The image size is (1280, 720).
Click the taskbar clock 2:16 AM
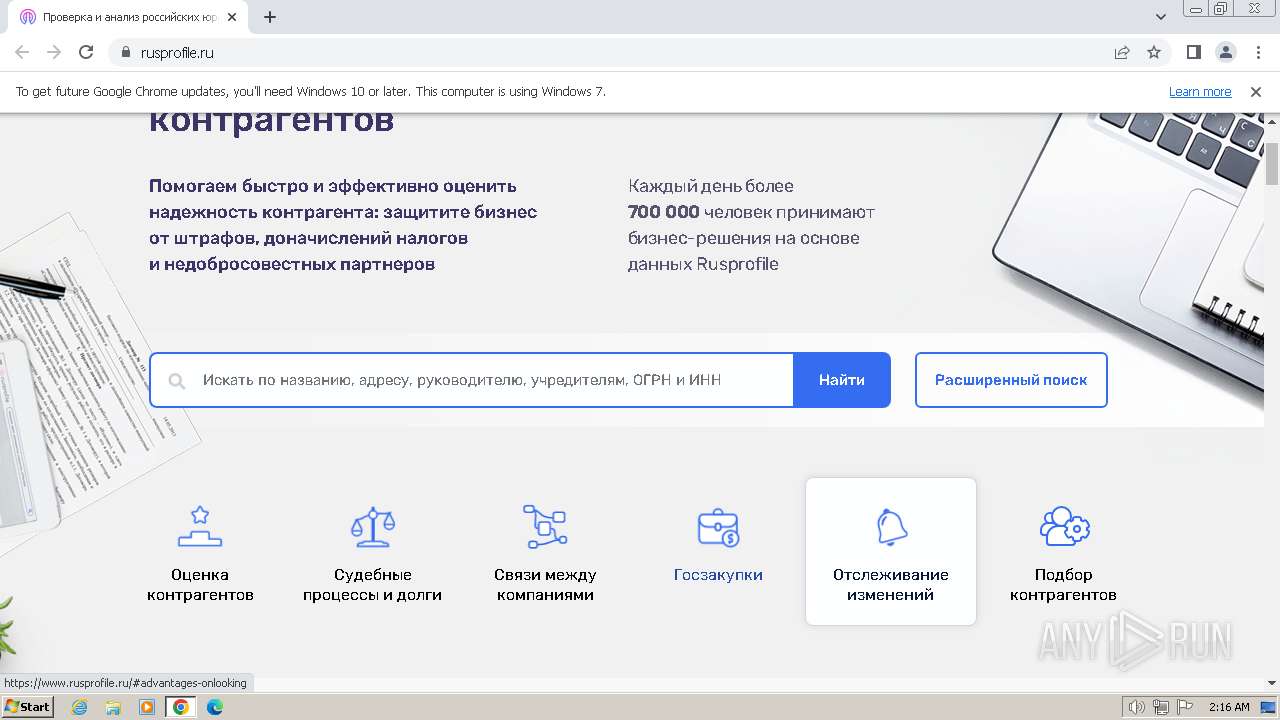coord(1229,707)
